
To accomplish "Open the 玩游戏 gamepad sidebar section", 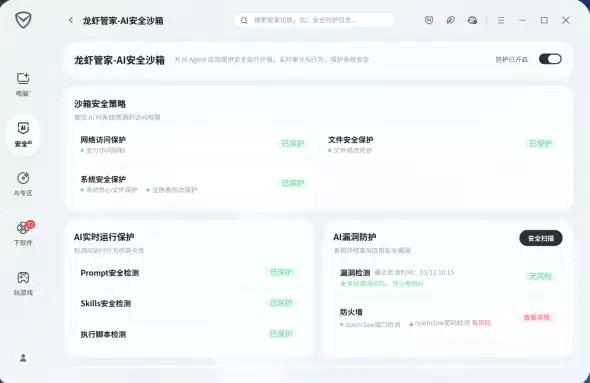I will [x=23, y=283].
